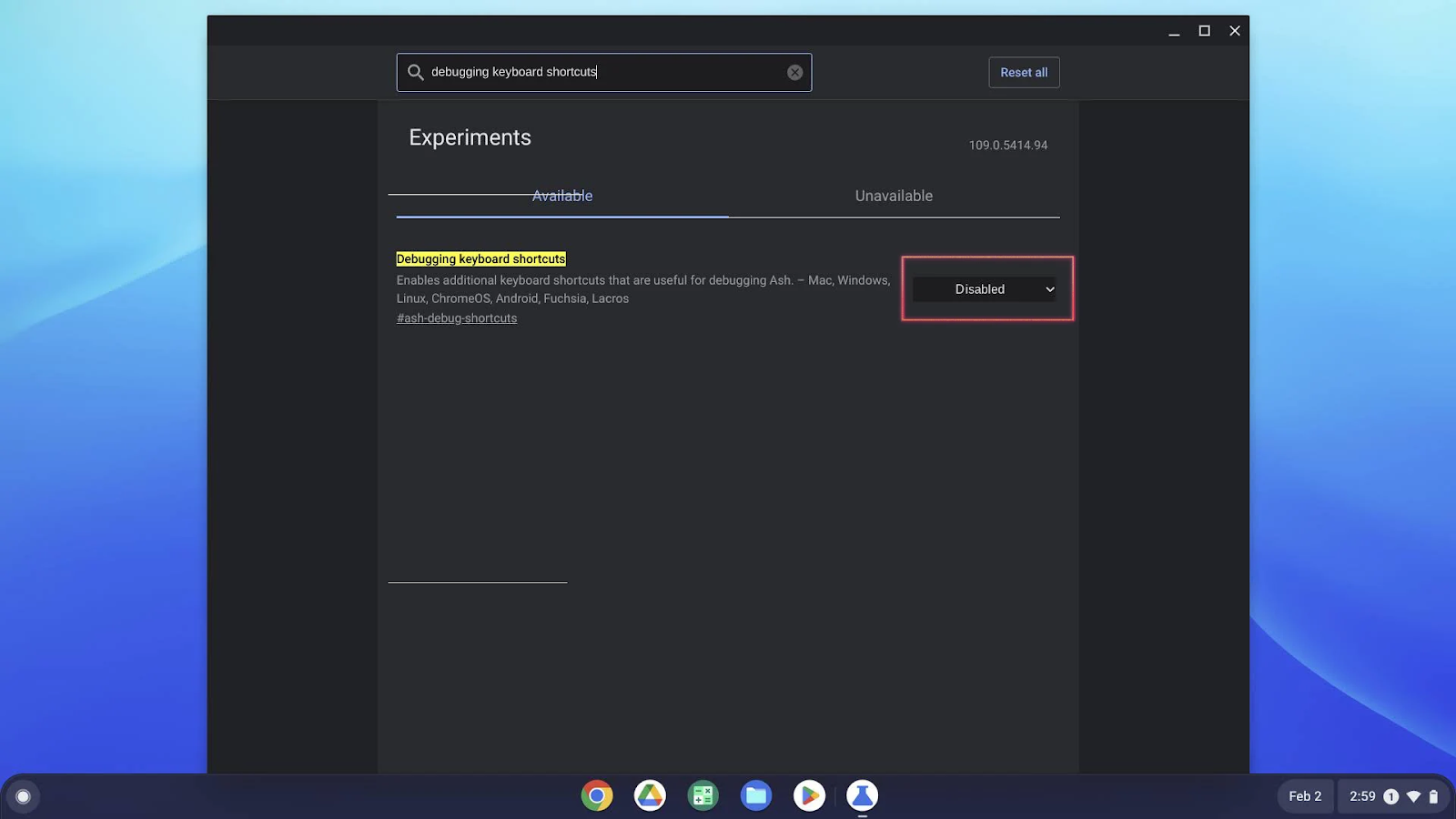
Task: View the battery status icon
Action: click(x=1433, y=797)
